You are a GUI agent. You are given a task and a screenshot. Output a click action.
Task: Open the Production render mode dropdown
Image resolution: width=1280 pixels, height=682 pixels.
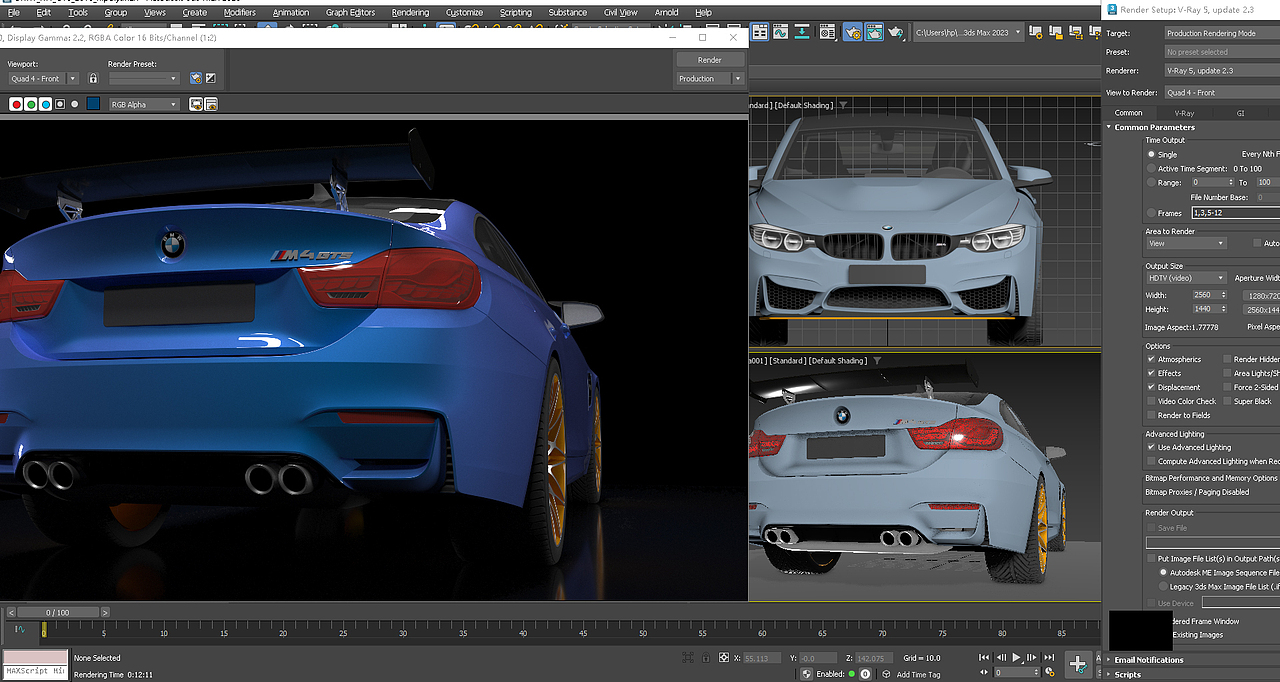710,78
